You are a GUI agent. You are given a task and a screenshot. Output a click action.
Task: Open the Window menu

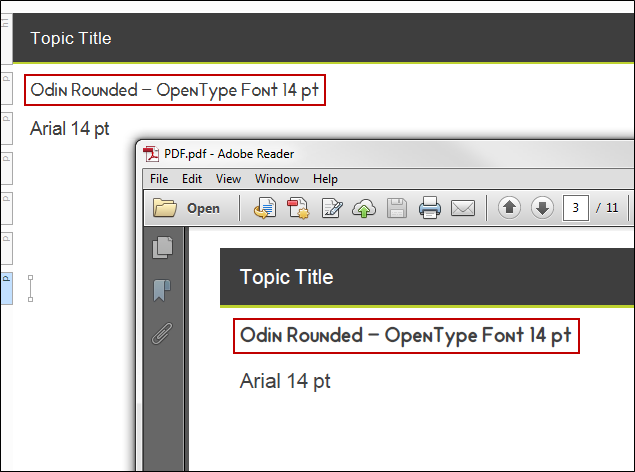[276, 179]
